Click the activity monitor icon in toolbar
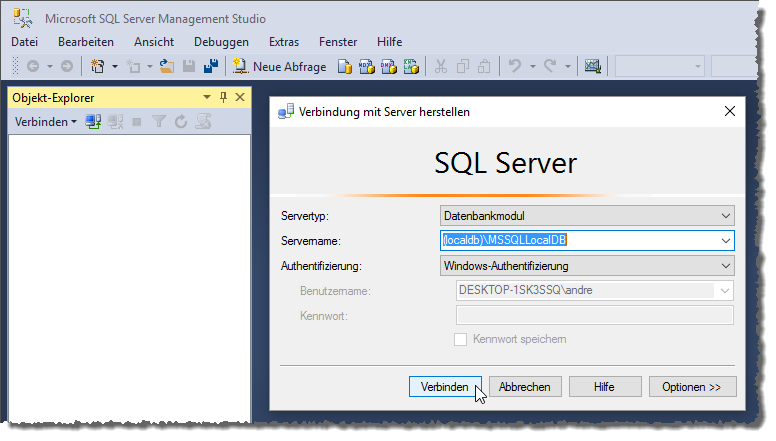Image resolution: width=776 pixels, height=441 pixels. (x=592, y=66)
